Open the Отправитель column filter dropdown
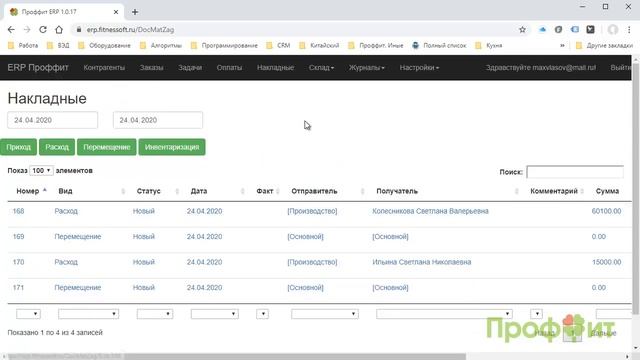The height and width of the screenshot is (360, 640). (324, 314)
